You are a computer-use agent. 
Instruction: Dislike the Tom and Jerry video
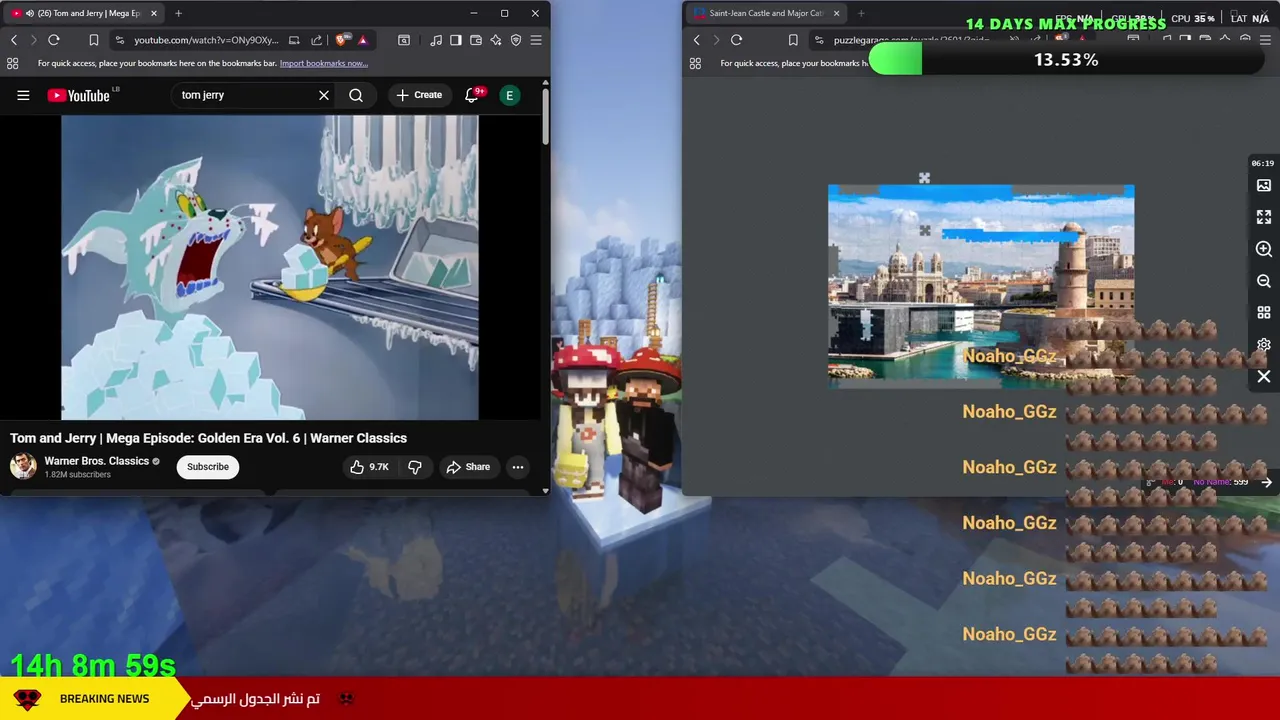[415, 467]
